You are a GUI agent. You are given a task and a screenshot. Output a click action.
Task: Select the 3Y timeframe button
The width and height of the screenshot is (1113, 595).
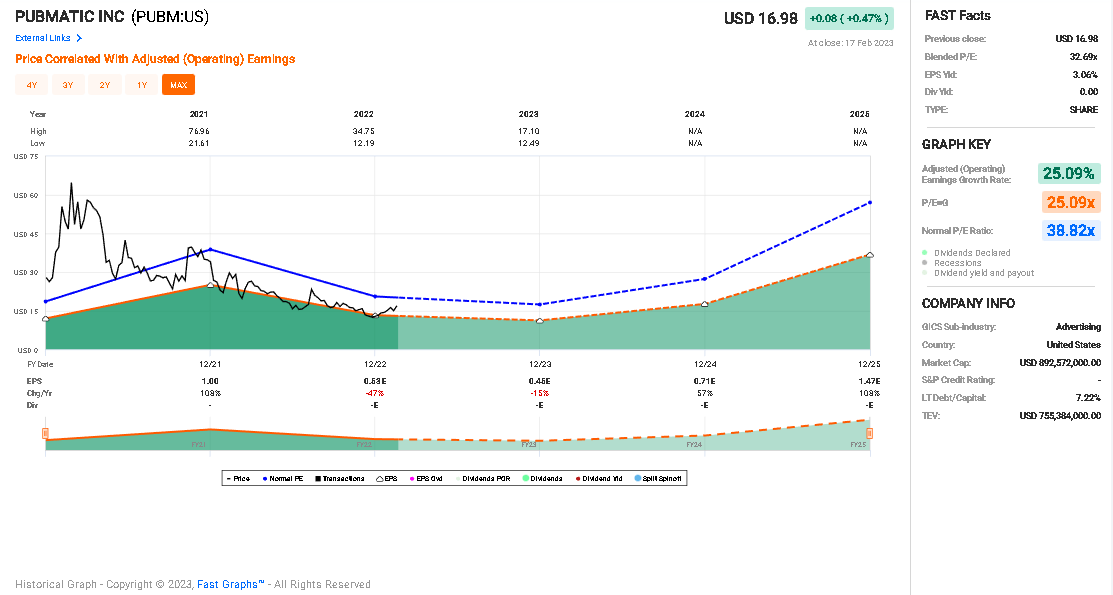coord(67,84)
